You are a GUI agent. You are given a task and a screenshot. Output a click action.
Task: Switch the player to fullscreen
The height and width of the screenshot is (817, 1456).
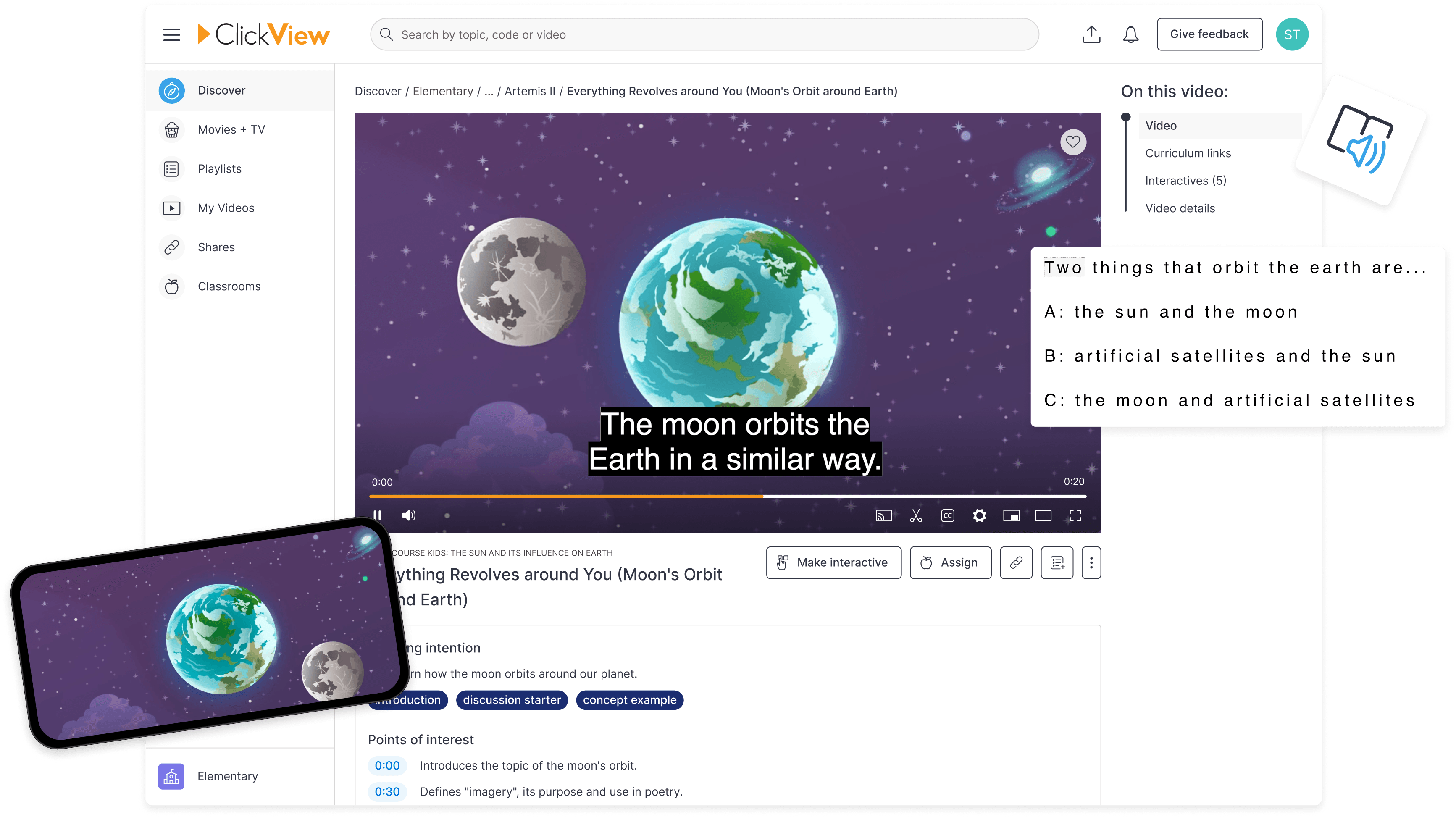tap(1075, 515)
